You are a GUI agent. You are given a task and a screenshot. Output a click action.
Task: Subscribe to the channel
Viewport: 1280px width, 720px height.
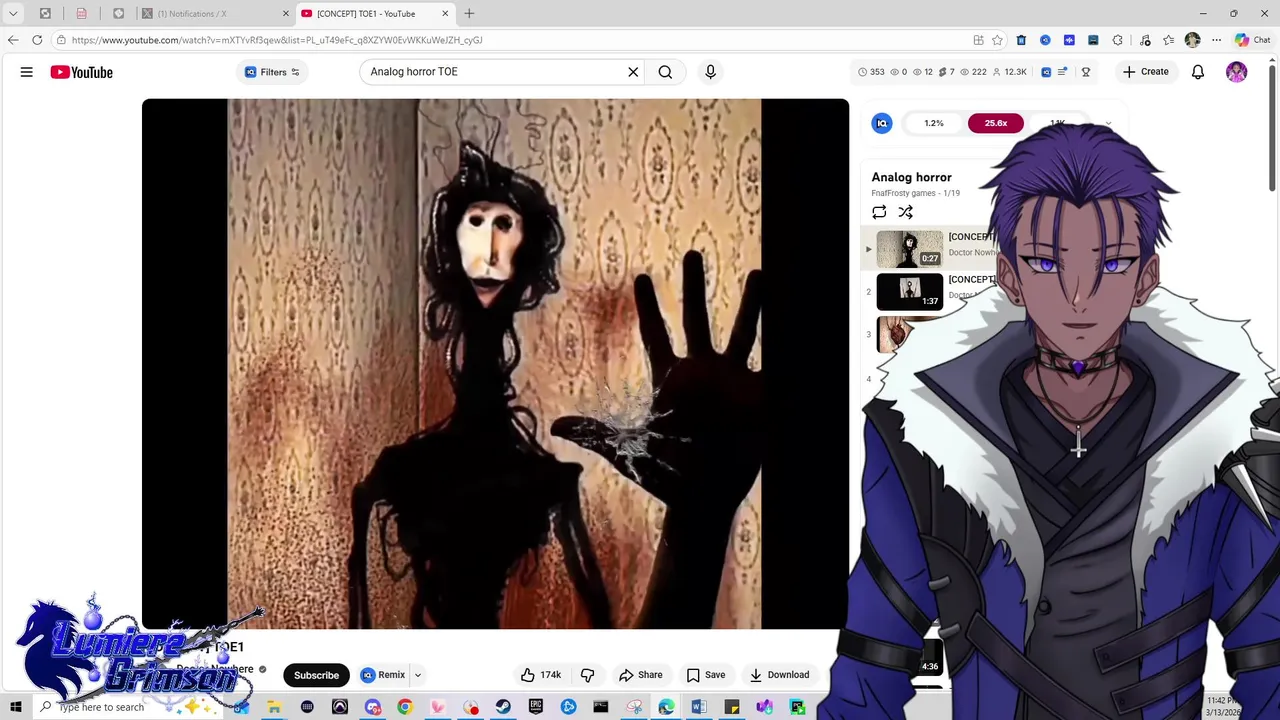pos(316,675)
